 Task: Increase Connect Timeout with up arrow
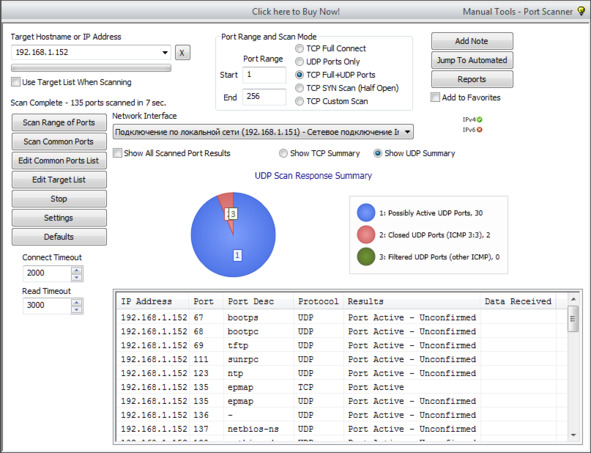point(77,270)
